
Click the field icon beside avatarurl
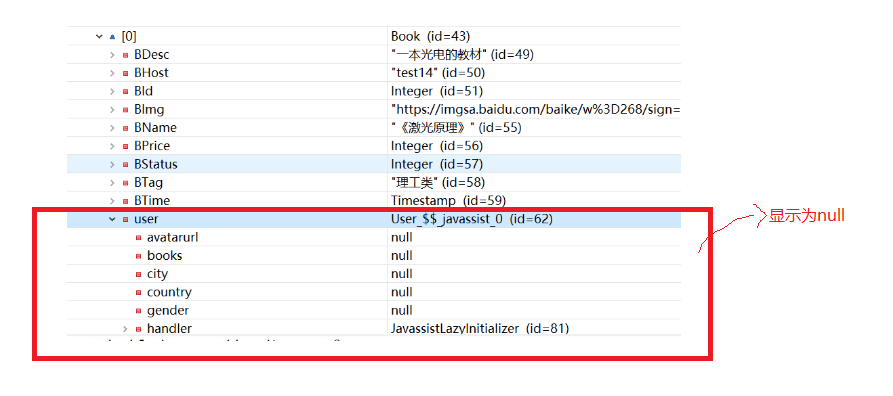138,238
